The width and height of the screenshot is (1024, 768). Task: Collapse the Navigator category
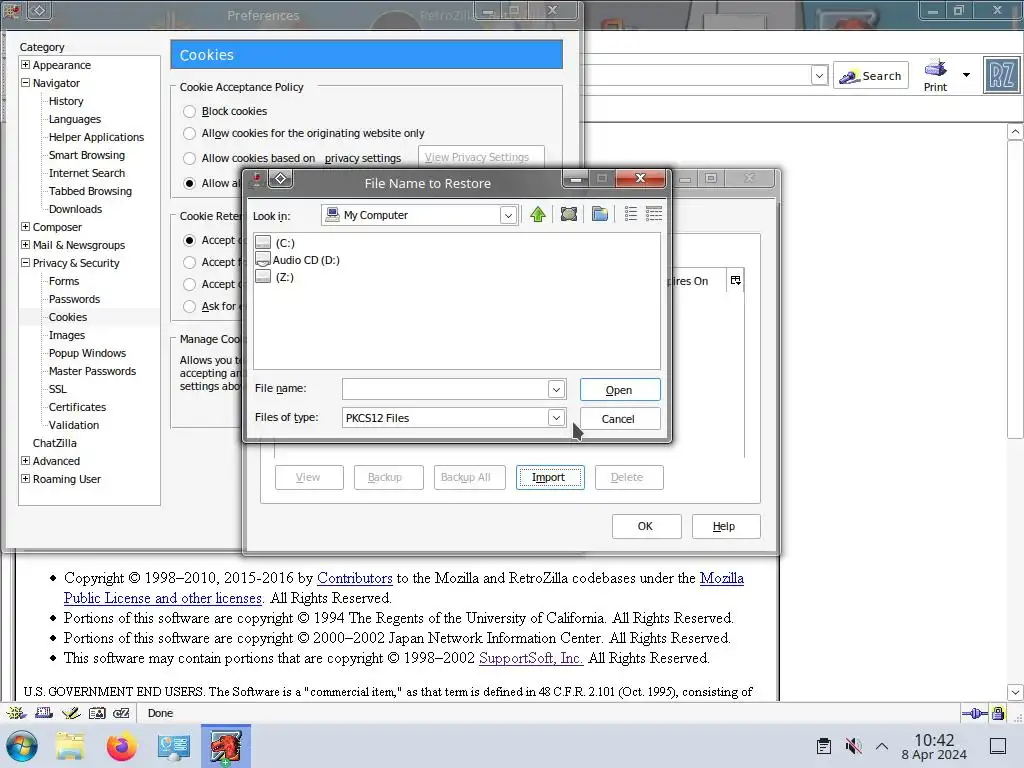[x=25, y=83]
